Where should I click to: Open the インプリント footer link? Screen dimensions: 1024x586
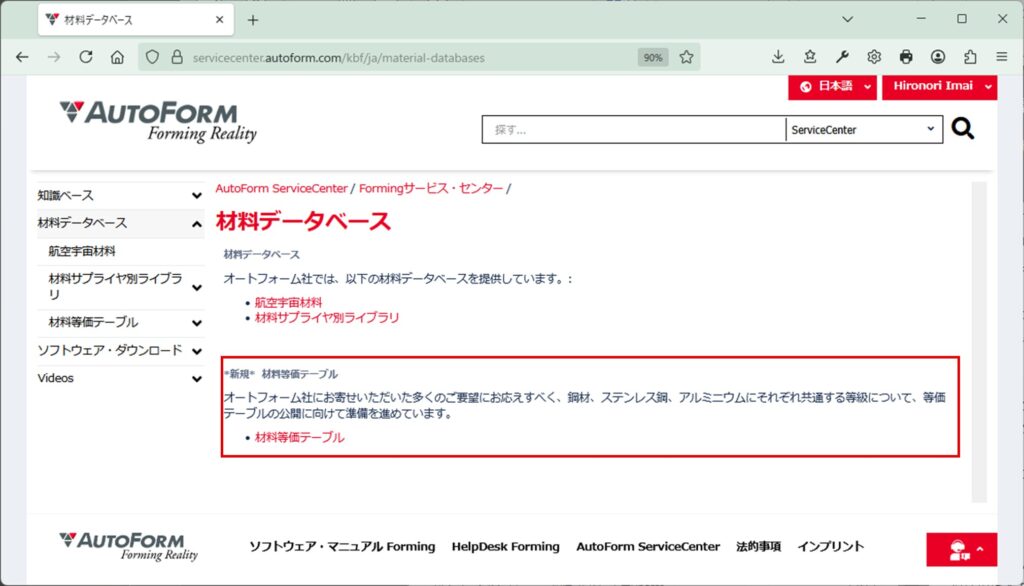click(831, 547)
